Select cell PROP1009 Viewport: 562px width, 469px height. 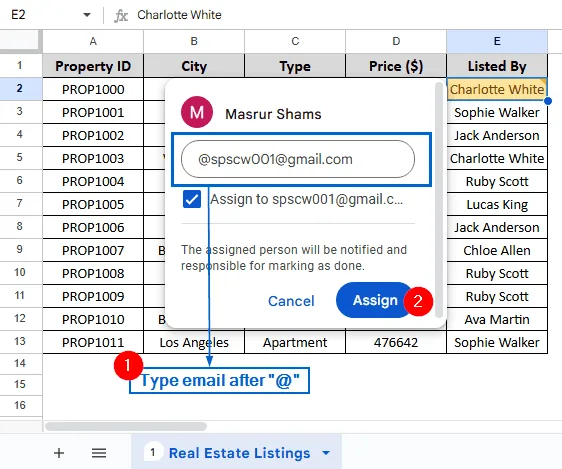click(x=93, y=296)
